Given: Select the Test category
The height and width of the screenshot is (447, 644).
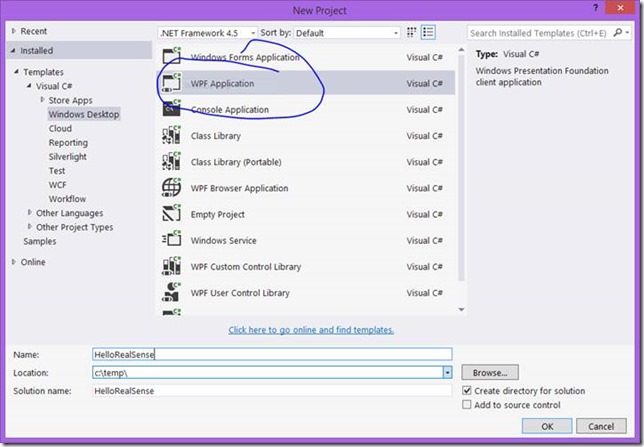Looking at the screenshot, I should coord(57,171).
